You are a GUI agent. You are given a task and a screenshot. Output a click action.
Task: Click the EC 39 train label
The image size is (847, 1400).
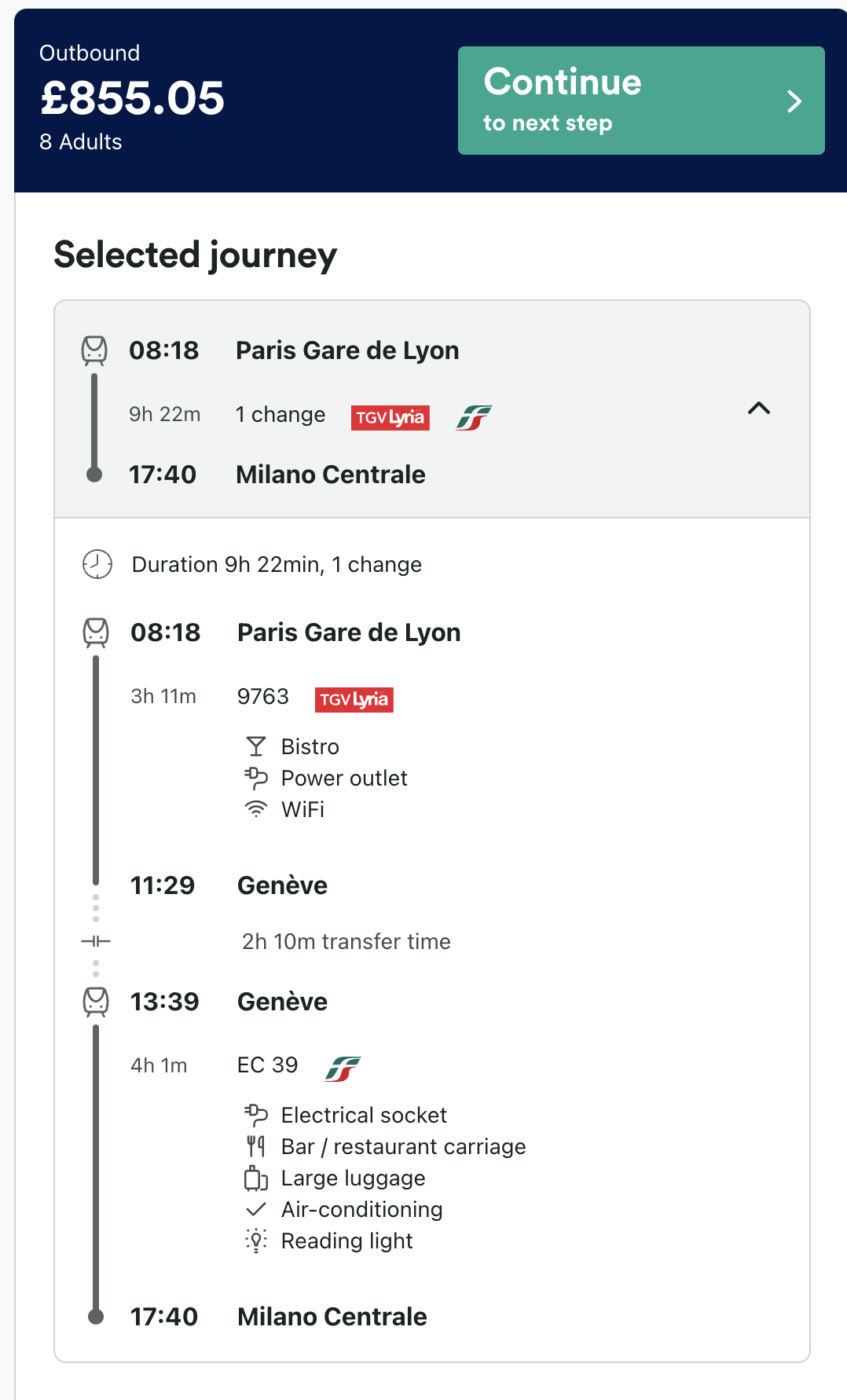pyautogui.click(x=268, y=1065)
